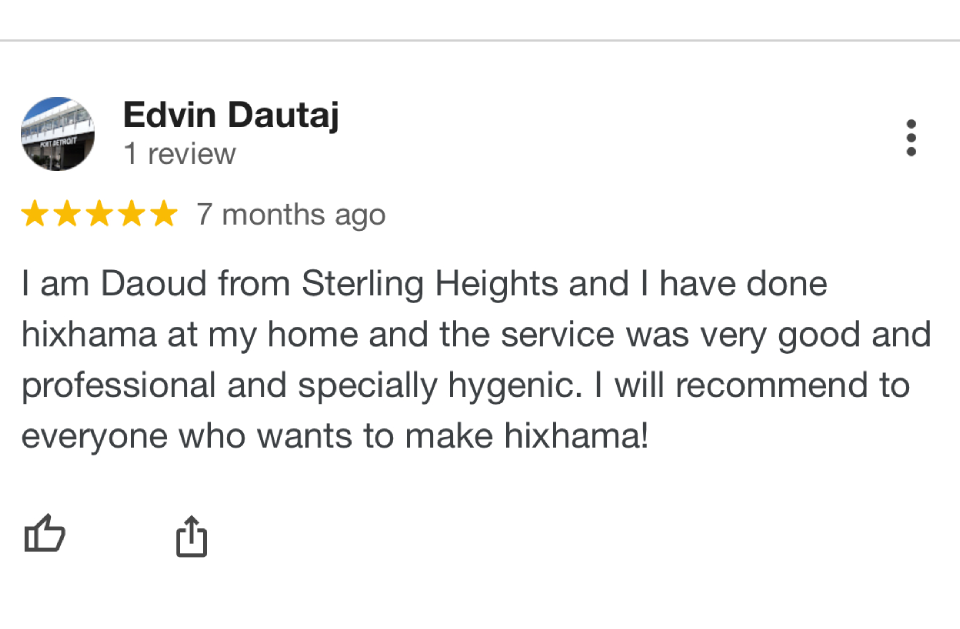Click the second yellow rating star
This screenshot has height=629, width=960.
point(67,214)
